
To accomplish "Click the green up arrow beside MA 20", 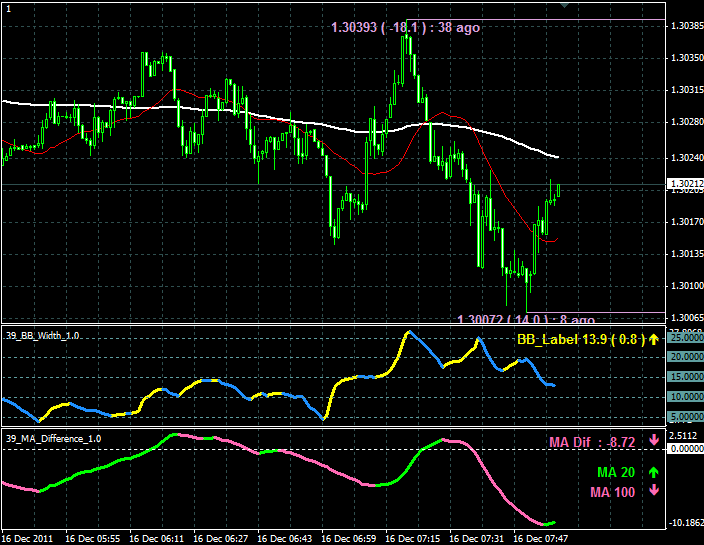I will pyautogui.click(x=654, y=472).
